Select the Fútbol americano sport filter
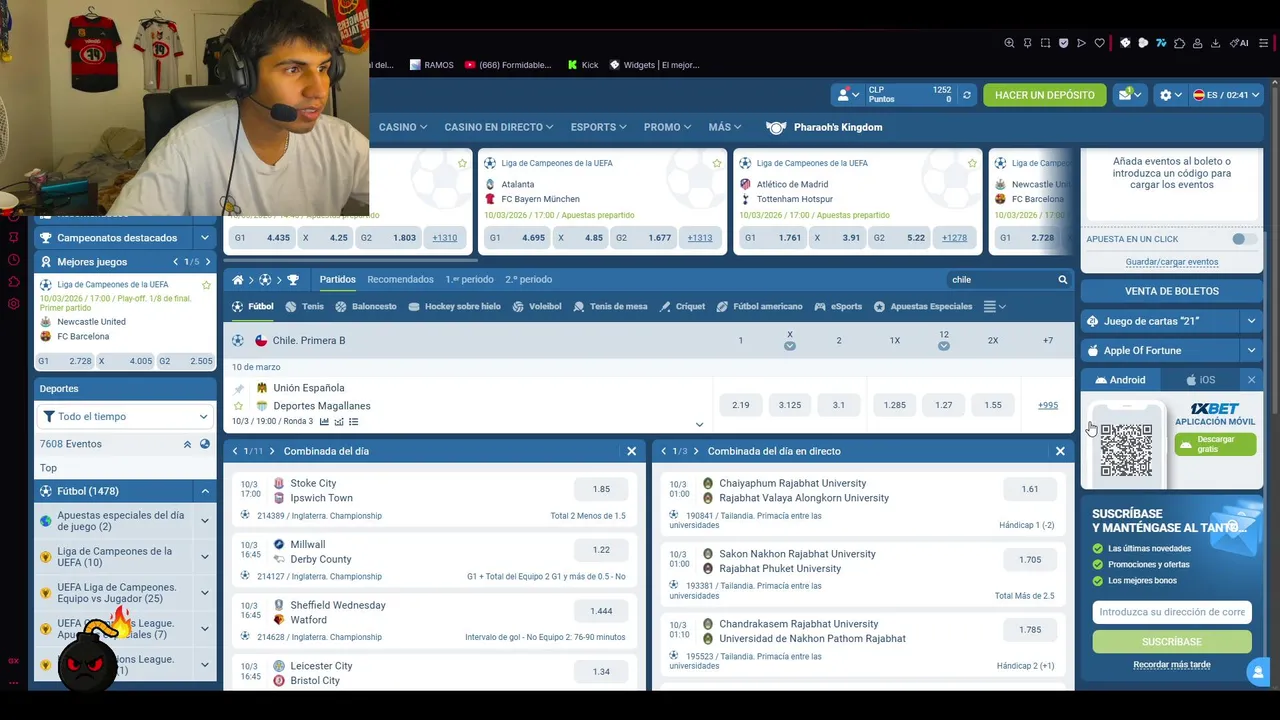1280x720 pixels. tap(759, 307)
